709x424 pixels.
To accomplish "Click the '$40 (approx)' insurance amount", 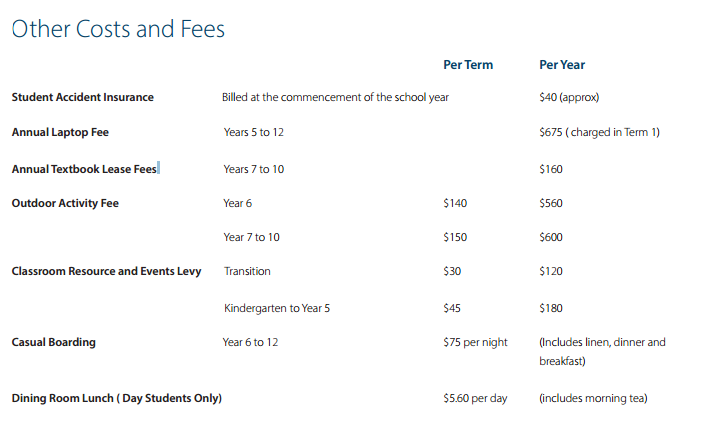I will pyautogui.click(x=569, y=97).
